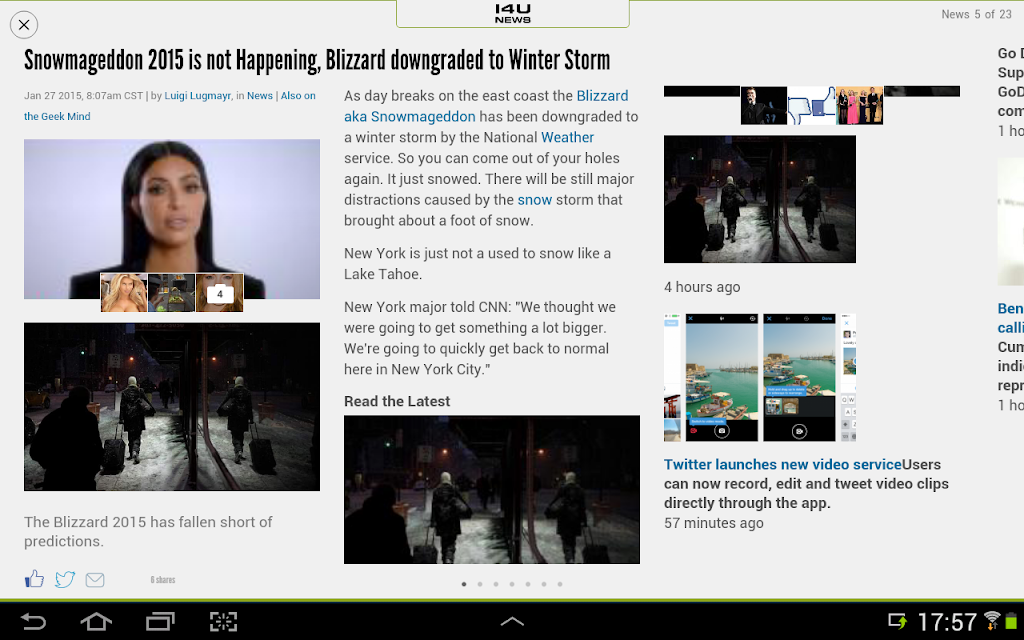Image resolution: width=1024 pixels, height=640 pixels.
Task: Open the blonde woman gallery thumbnail
Action: (124, 293)
